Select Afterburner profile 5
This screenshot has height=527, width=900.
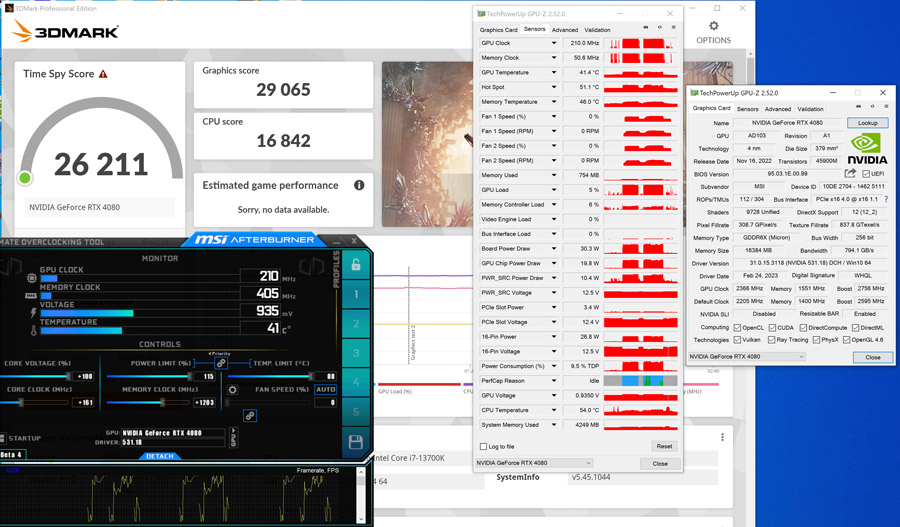356,412
